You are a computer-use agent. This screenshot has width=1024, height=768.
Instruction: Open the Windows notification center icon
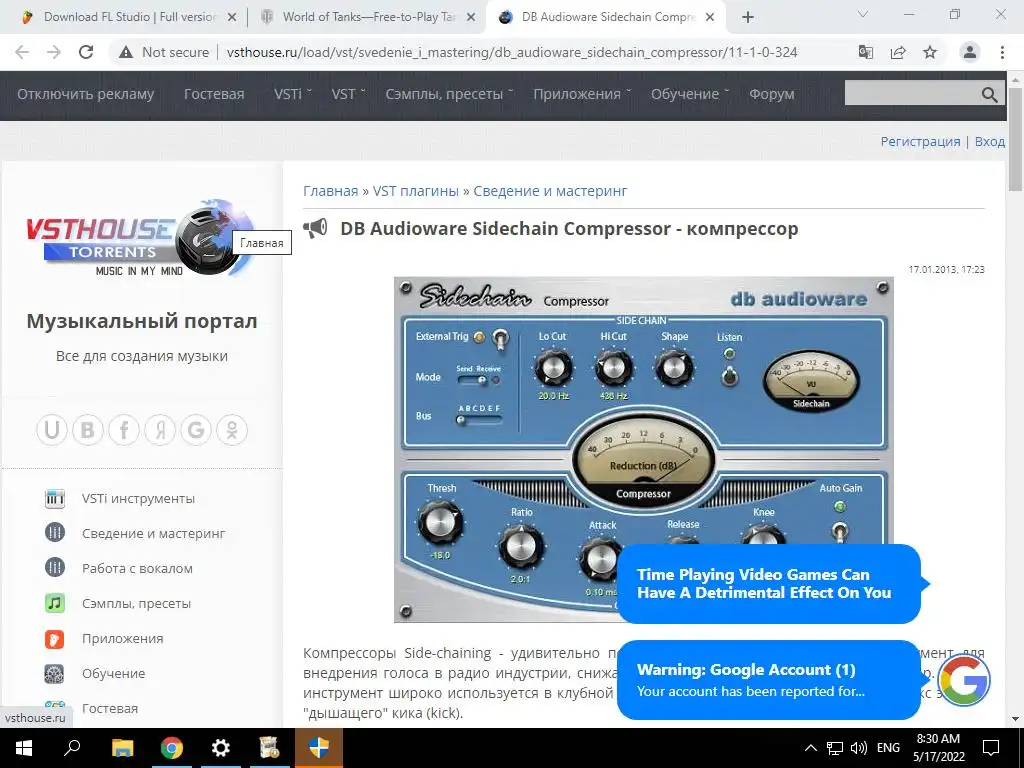pyautogui.click(x=991, y=748)
